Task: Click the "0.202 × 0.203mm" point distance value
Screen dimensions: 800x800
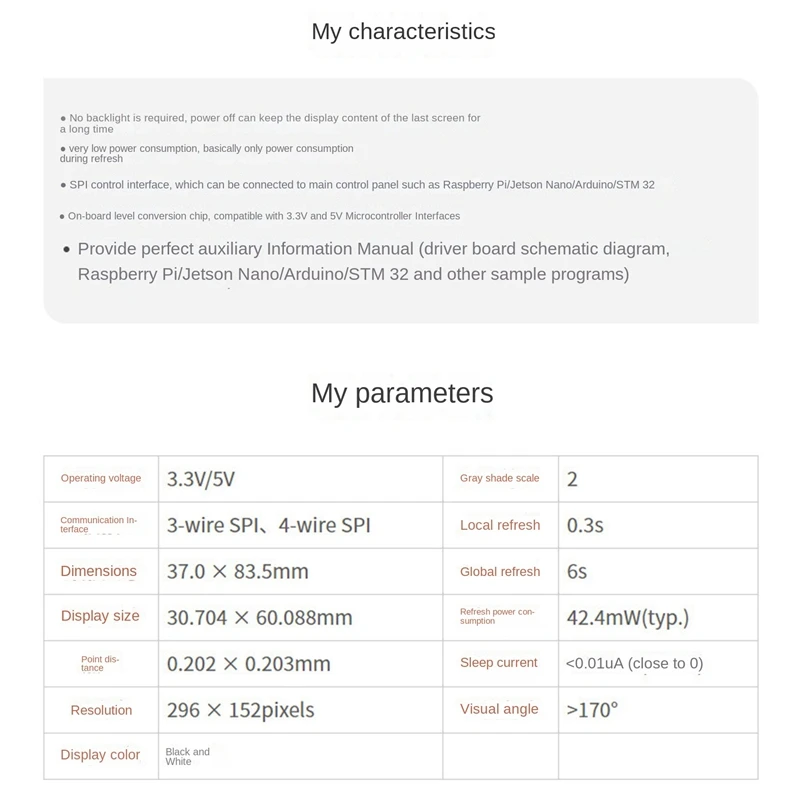Action: point(248,664)
